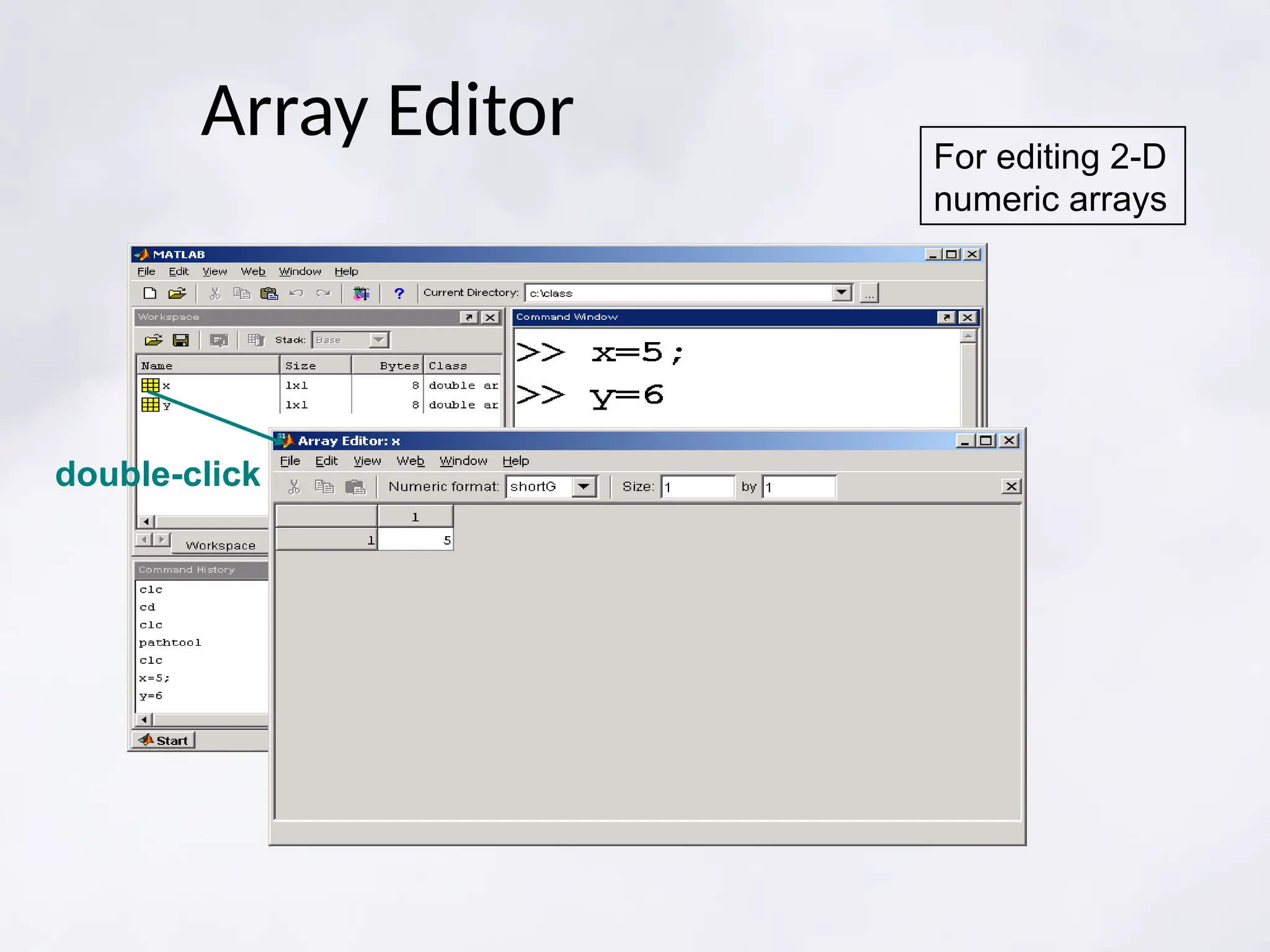Open the Stack Base dropdown
Image resolution: width=1270 pixels, height=952 pixels.
pos(378,340)
